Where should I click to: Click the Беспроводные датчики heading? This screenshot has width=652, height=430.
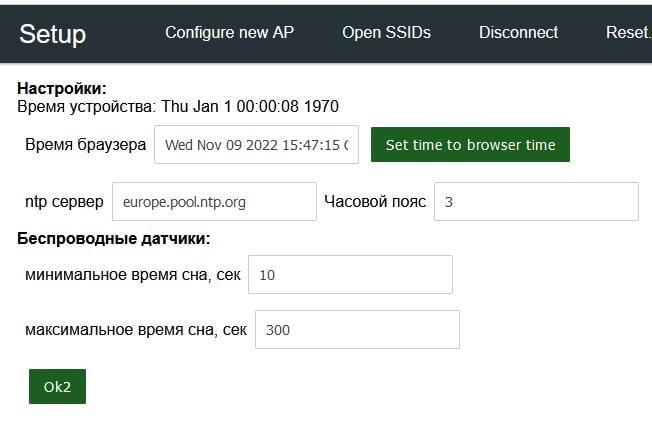pos(114,238)
